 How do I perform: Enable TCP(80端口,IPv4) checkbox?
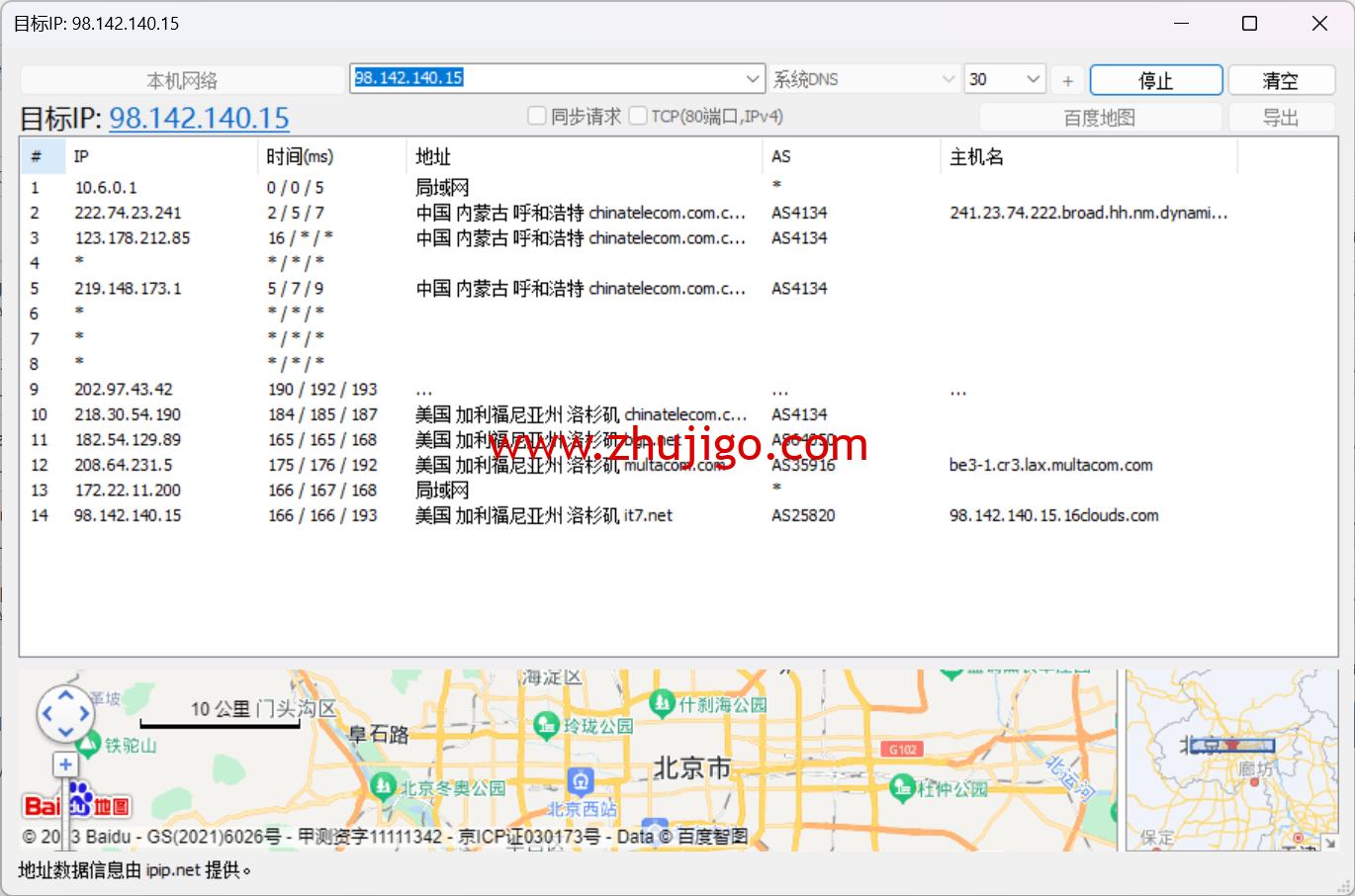coord(638,117)
